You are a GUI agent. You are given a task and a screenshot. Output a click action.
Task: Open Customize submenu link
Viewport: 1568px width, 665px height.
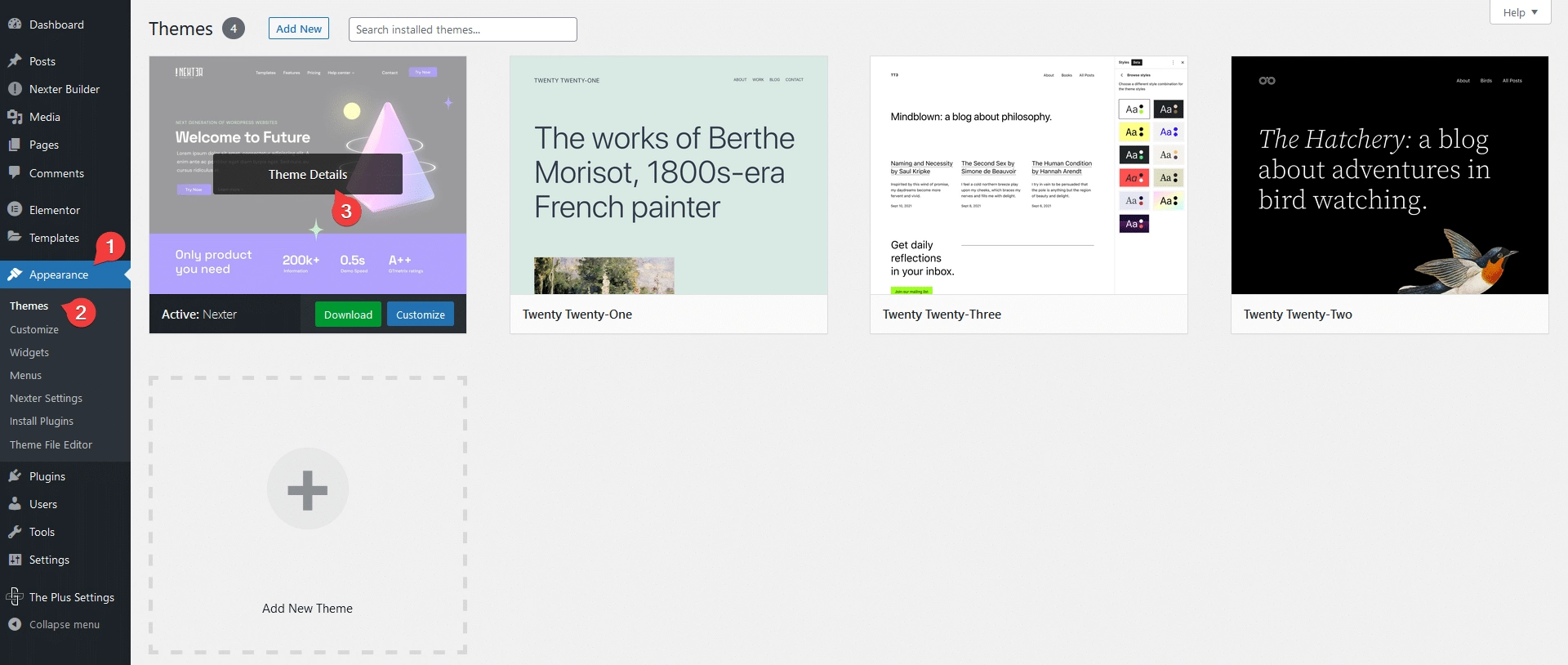point(34,329)
